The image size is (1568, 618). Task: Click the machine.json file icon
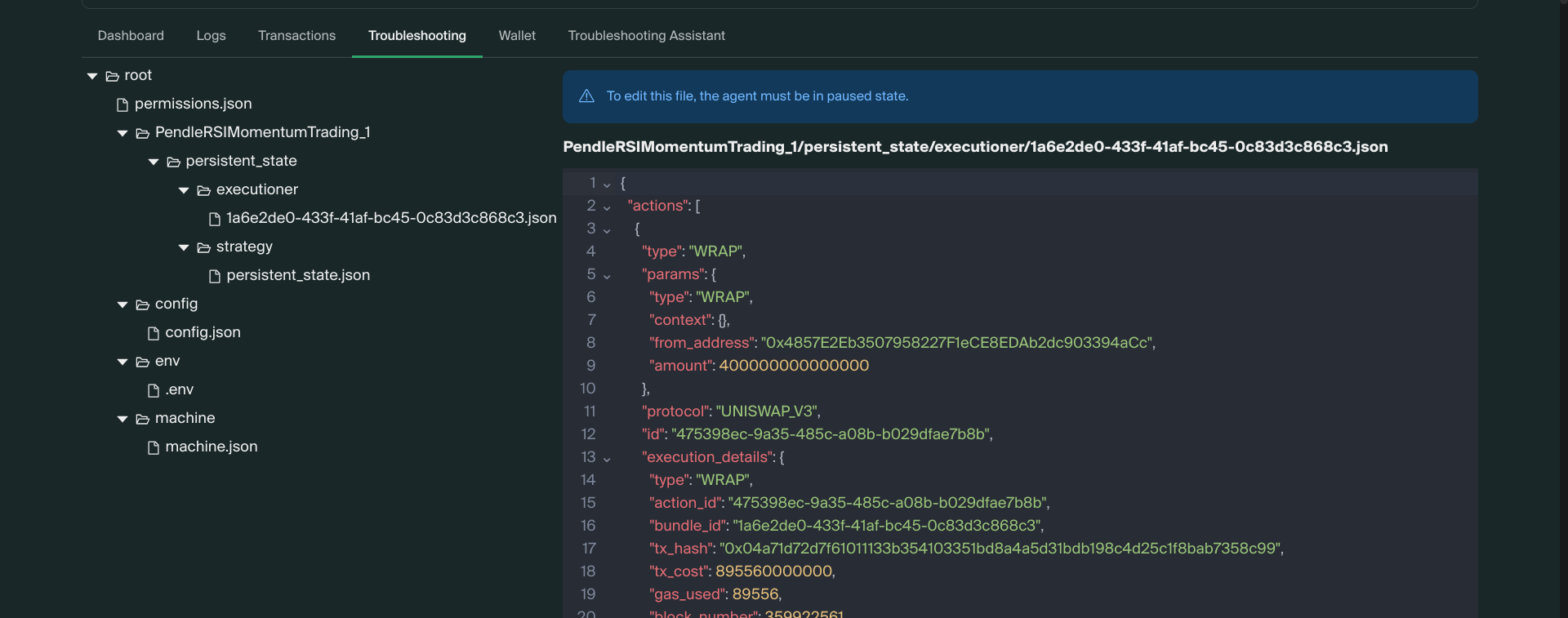[154, 447]
